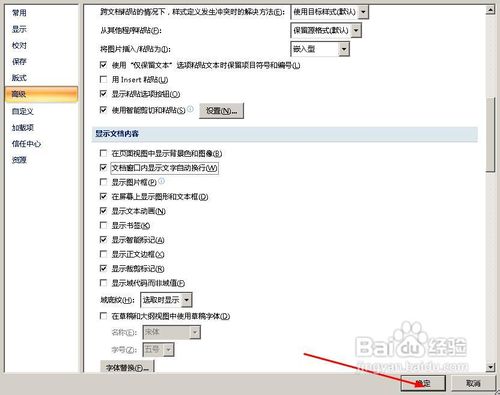The height and width of the screenshot is (395, 500).
Task: Click the 确定 button
Action: [x=423, y=383]
